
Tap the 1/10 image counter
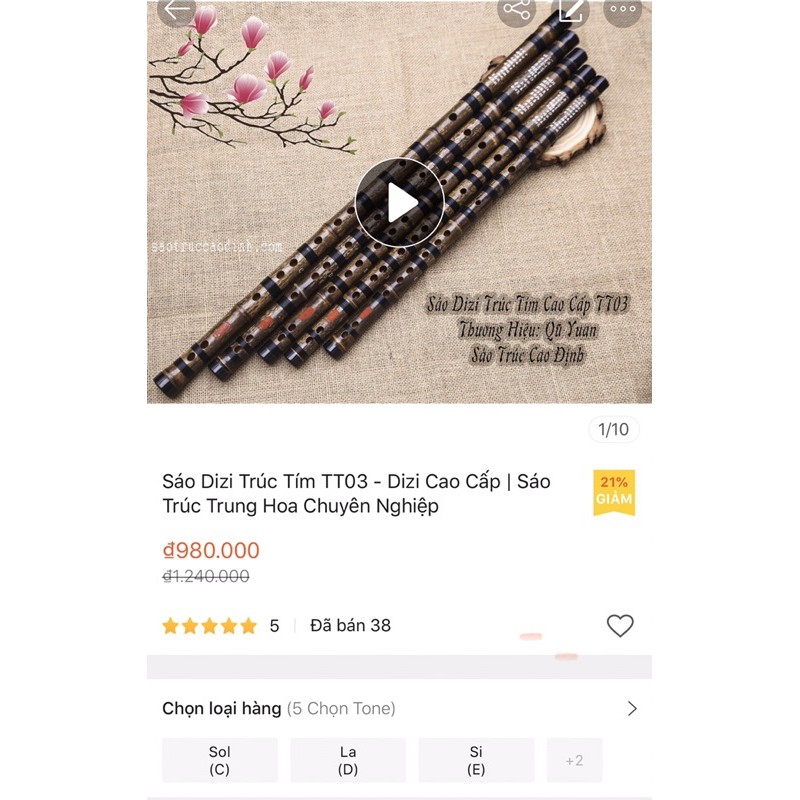[x=613, y=429]
